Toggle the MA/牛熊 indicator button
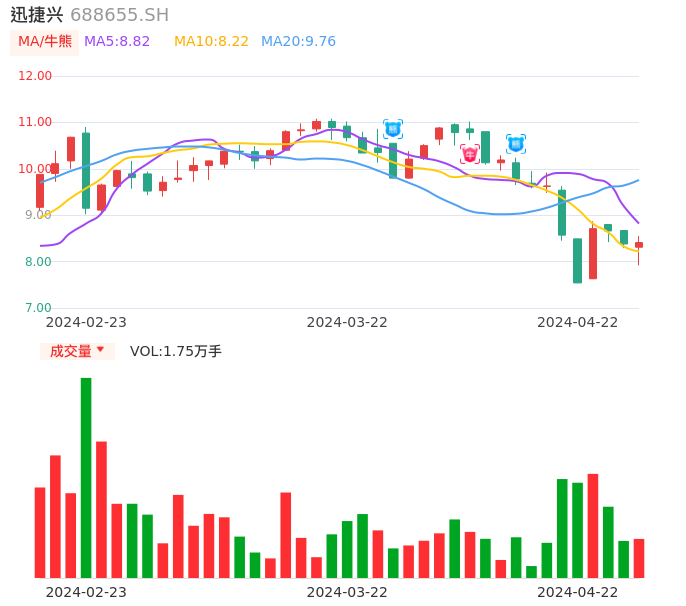The height and width of the screenshot is (606, 686). [x=45, y=42]
